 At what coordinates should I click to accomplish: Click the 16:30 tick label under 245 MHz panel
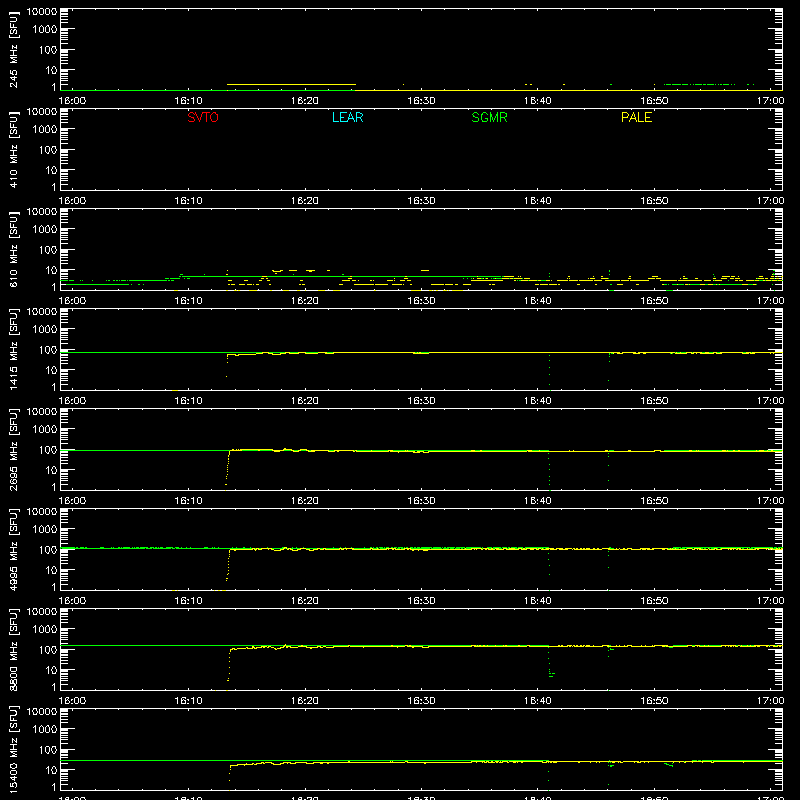[x=421, y=101]
